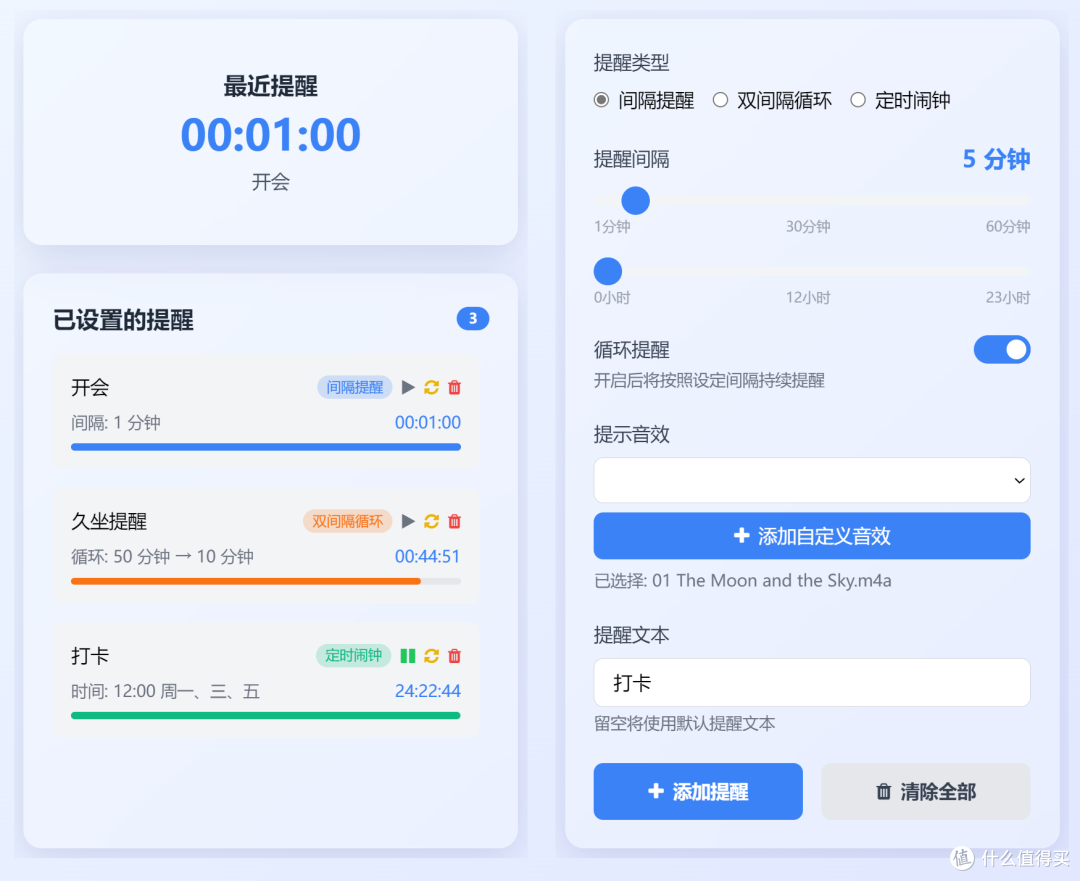
Task: Reset the 打卡 reminder with refresh icon
Action: point(431,655)
